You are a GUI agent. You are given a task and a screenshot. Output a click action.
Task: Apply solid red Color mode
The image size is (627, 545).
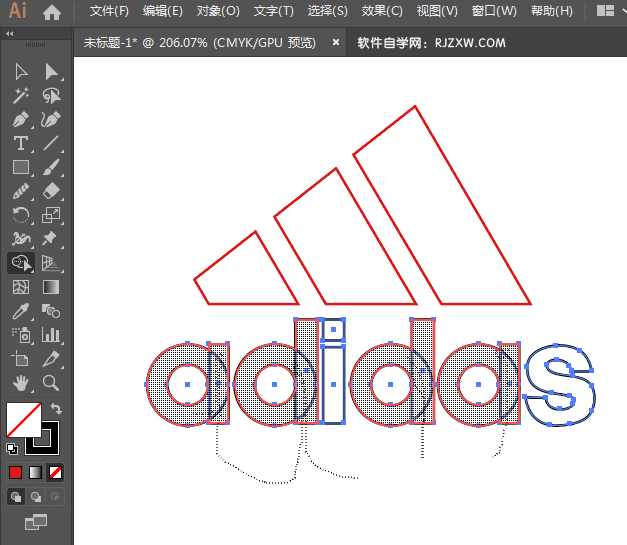tap(16, 473)
